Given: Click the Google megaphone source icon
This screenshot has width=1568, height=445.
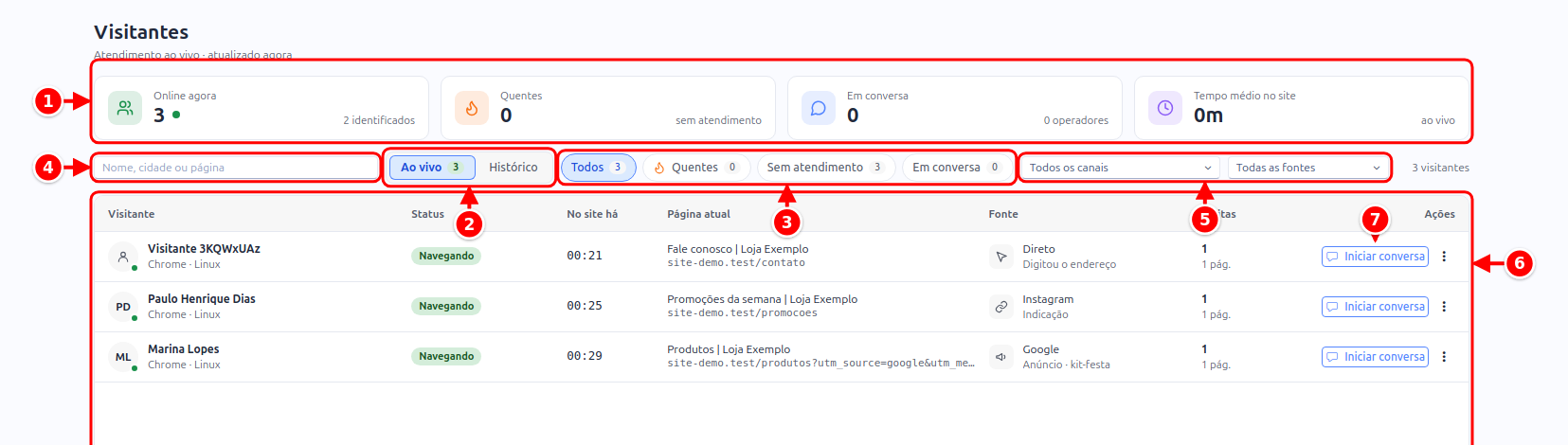Looking at the screenshot, I should (x=1001, y=357).
